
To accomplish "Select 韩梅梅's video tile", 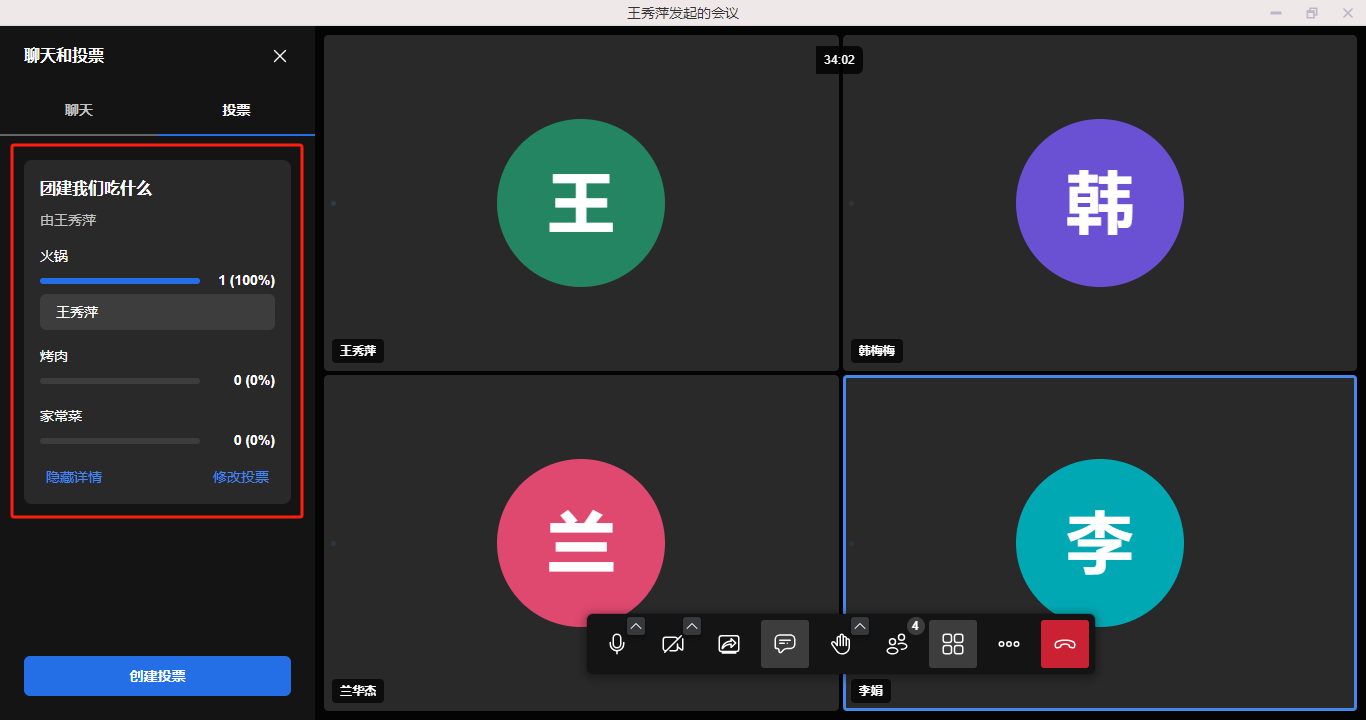I will click(x=1099, y=203).
